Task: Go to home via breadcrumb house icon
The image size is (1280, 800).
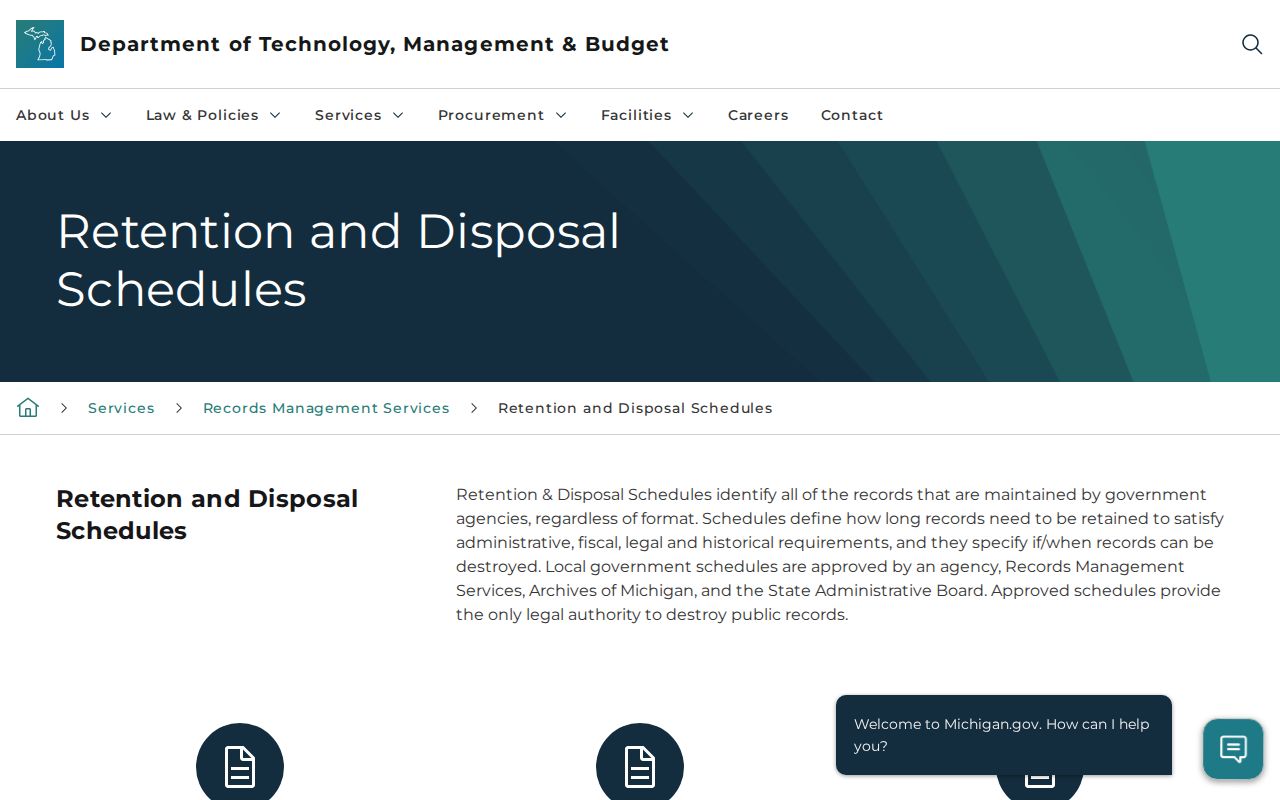Action: (x=28, y=408)
